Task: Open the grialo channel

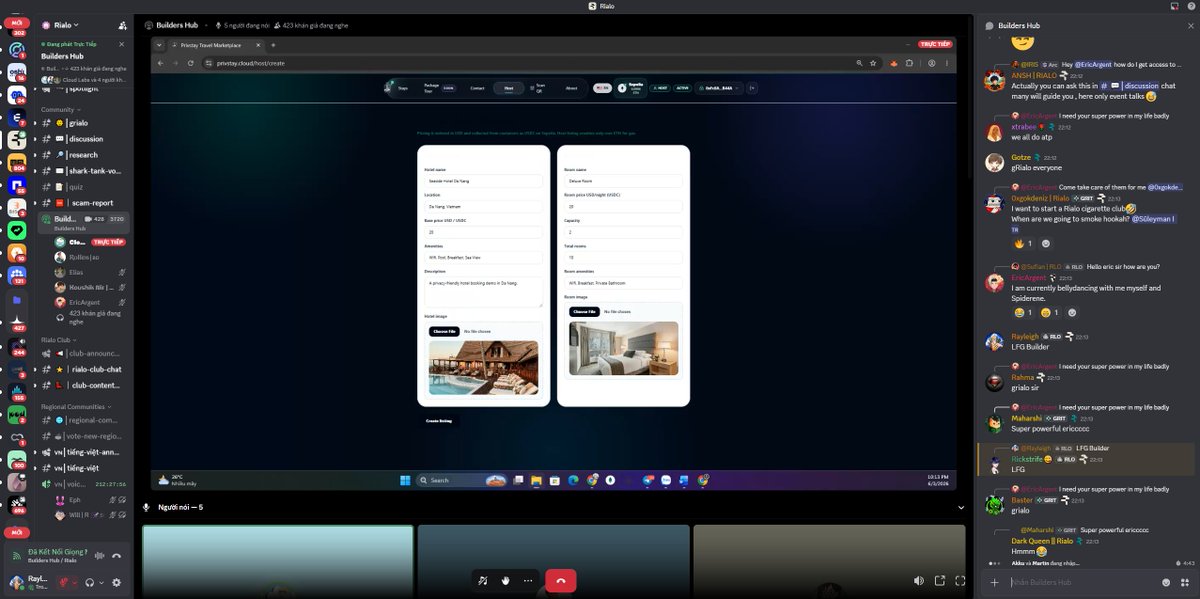Action: click(85, 123)
